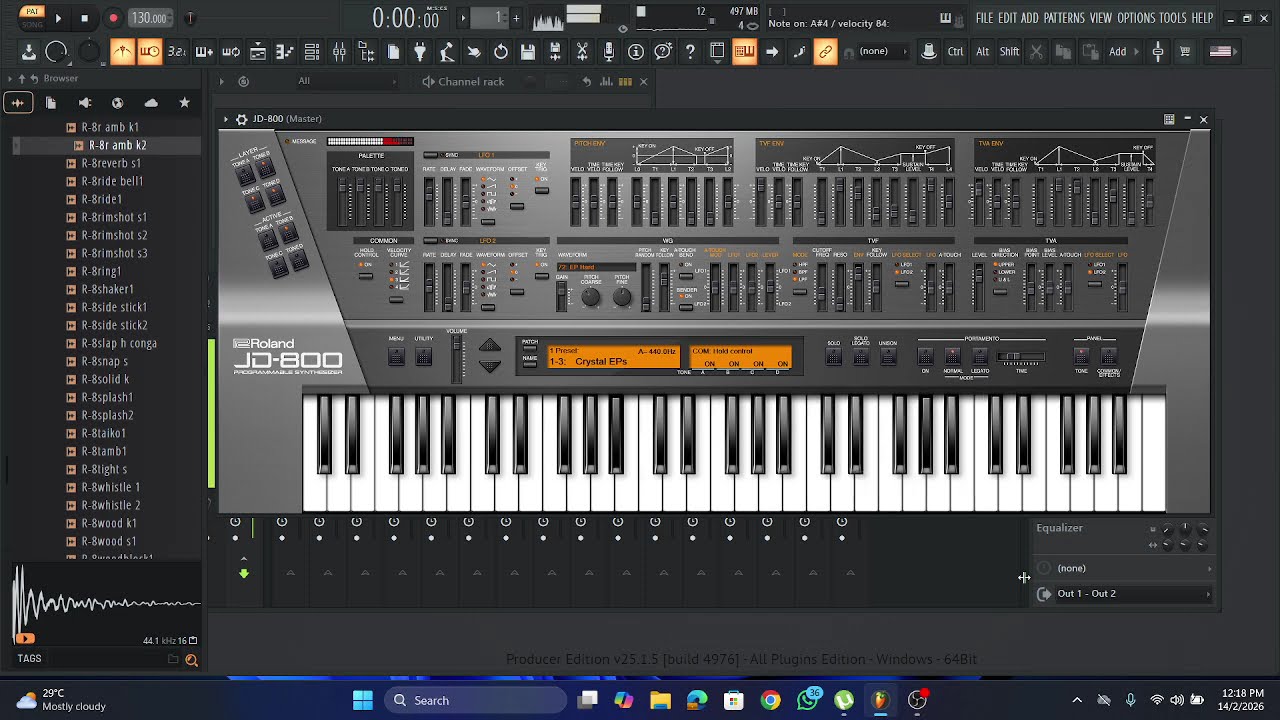Toggle the metronome button
Viewport: 1280px width, 720px height.
coord(122,52)
